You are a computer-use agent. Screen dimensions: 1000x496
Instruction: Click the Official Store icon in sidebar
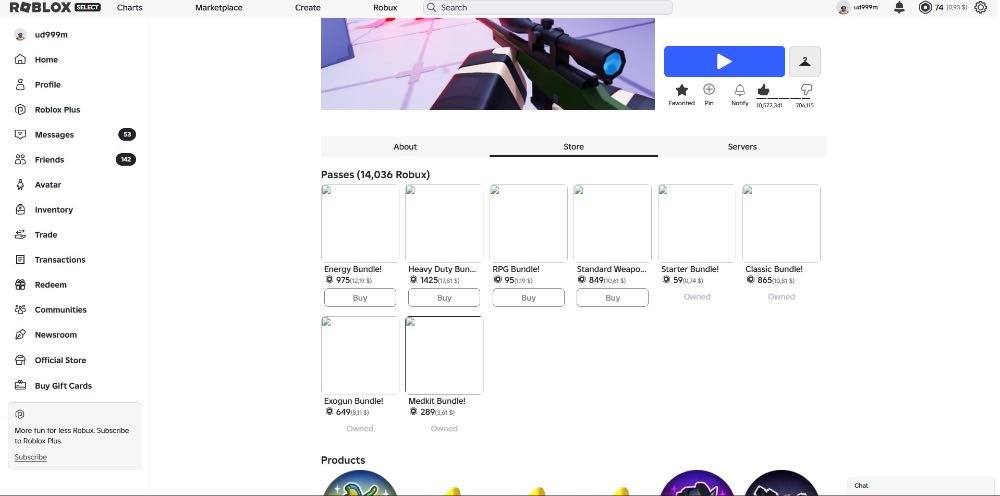(x=20, y=360)
